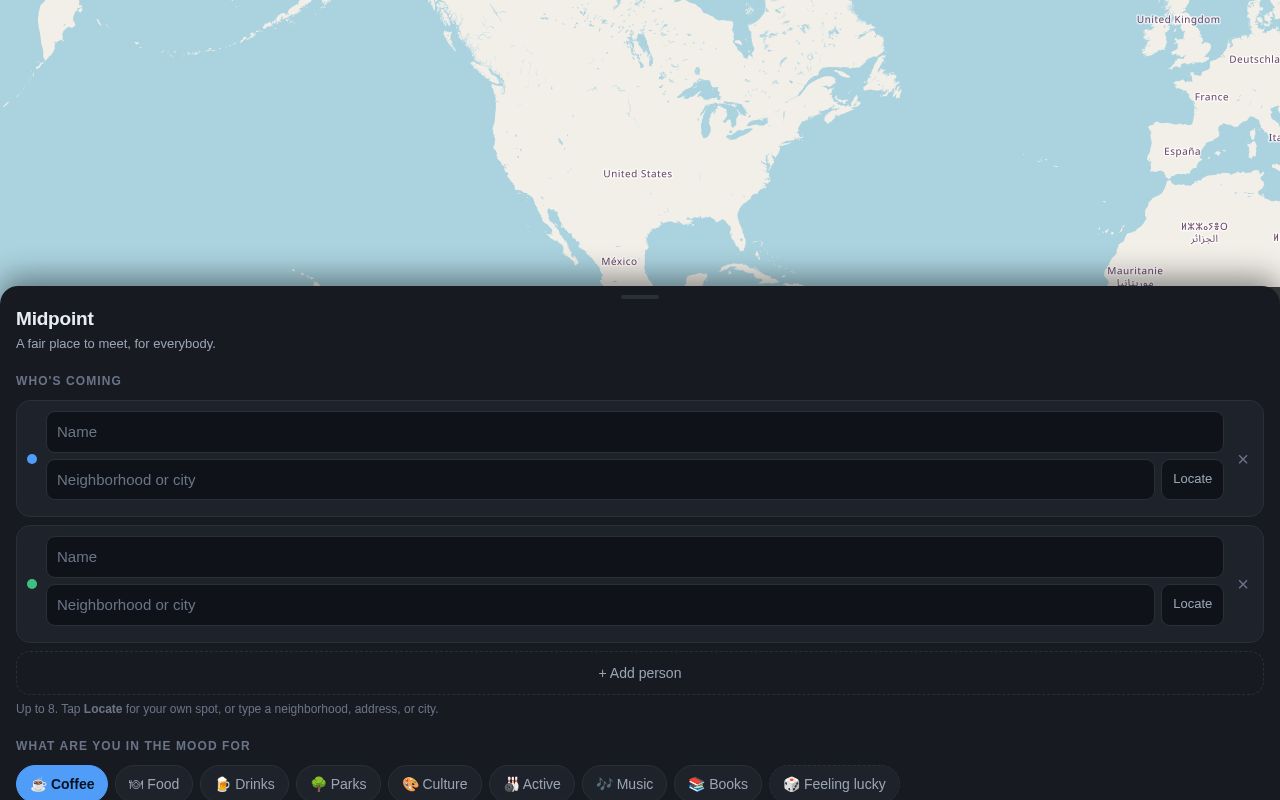
Task: Click the first person's Name field
Action: (635, 432)
